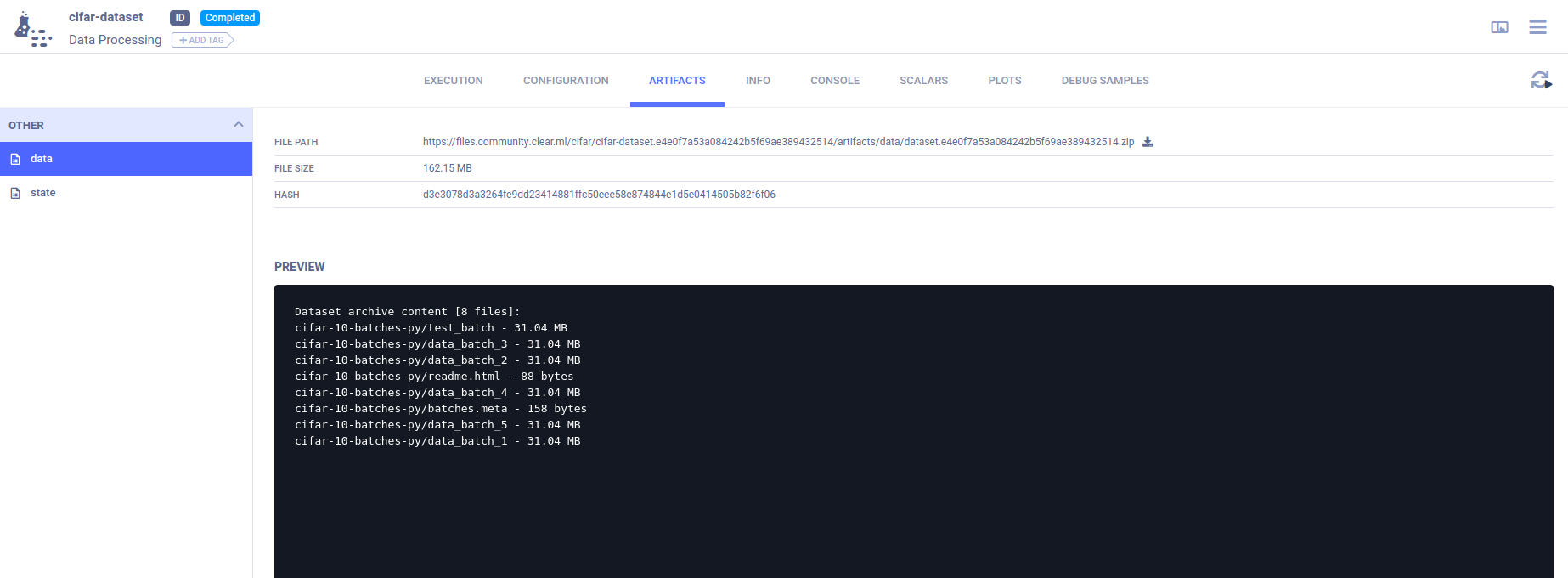
Task: Switch to the EXECUTION tab
Action: tap(453, 81)
